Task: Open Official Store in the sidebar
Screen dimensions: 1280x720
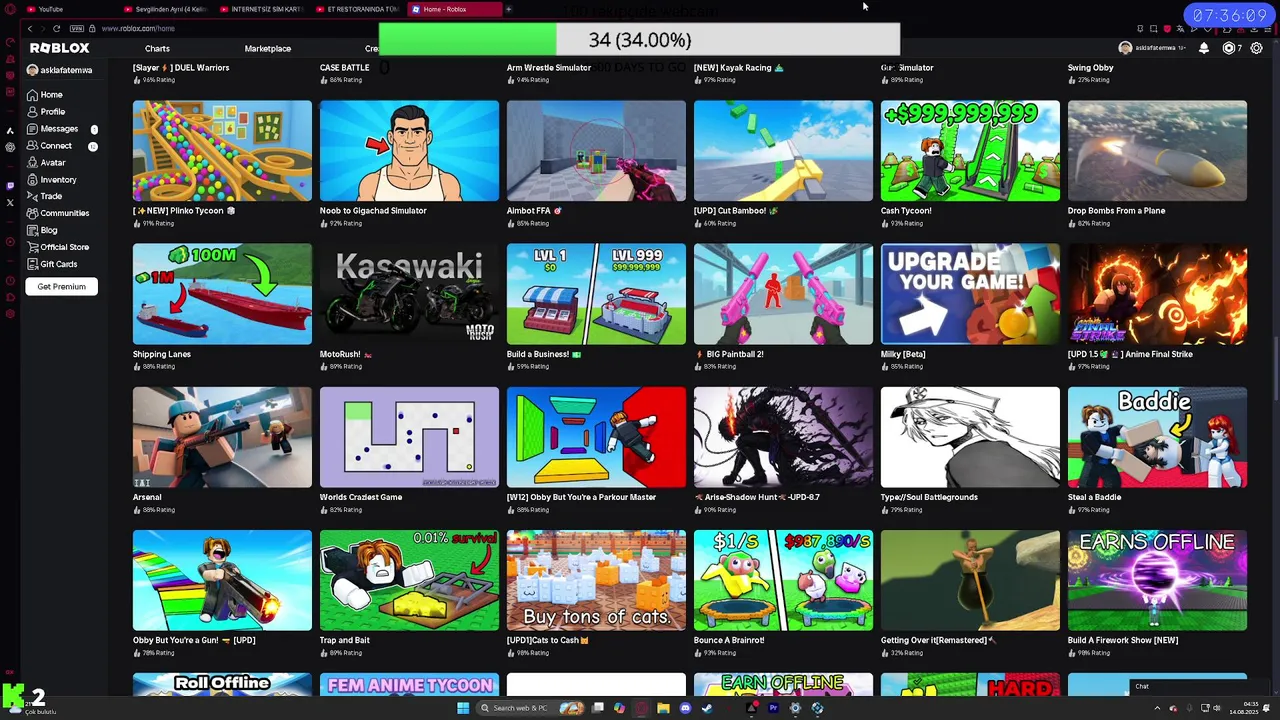Action: tap(58, 247)
